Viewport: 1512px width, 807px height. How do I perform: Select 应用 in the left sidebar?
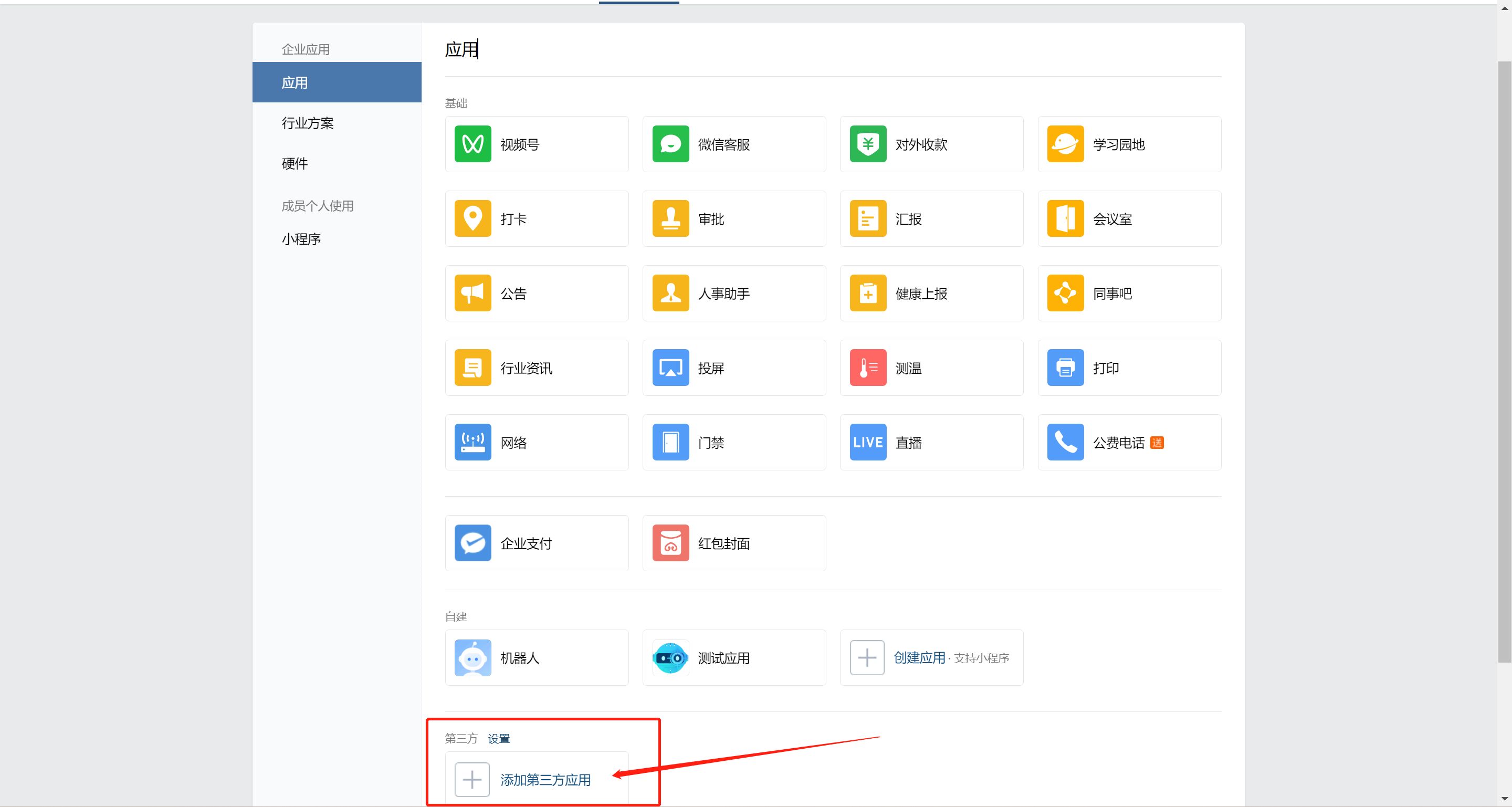pos(337,82)
